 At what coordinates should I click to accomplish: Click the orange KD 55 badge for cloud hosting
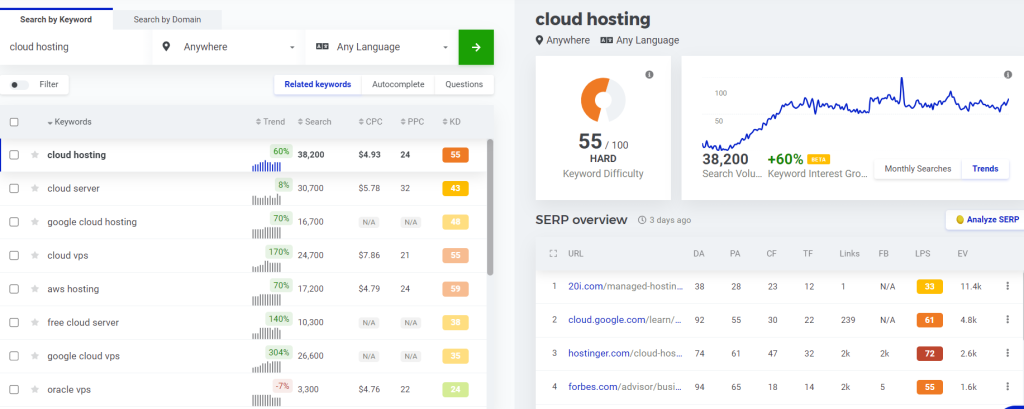455,155
